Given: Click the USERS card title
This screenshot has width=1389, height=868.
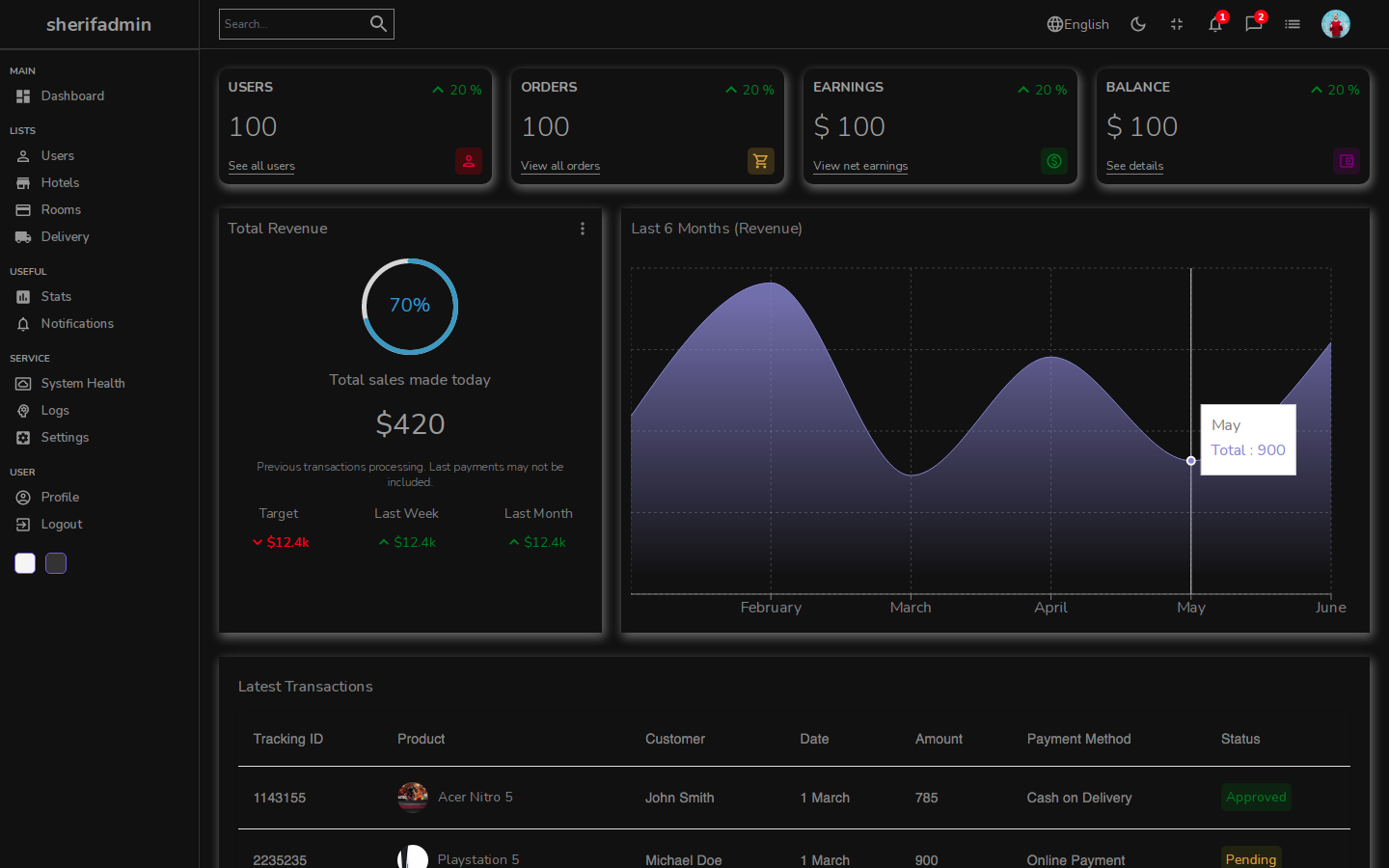Looking at the screenshot, I should [x=251, y=87].
